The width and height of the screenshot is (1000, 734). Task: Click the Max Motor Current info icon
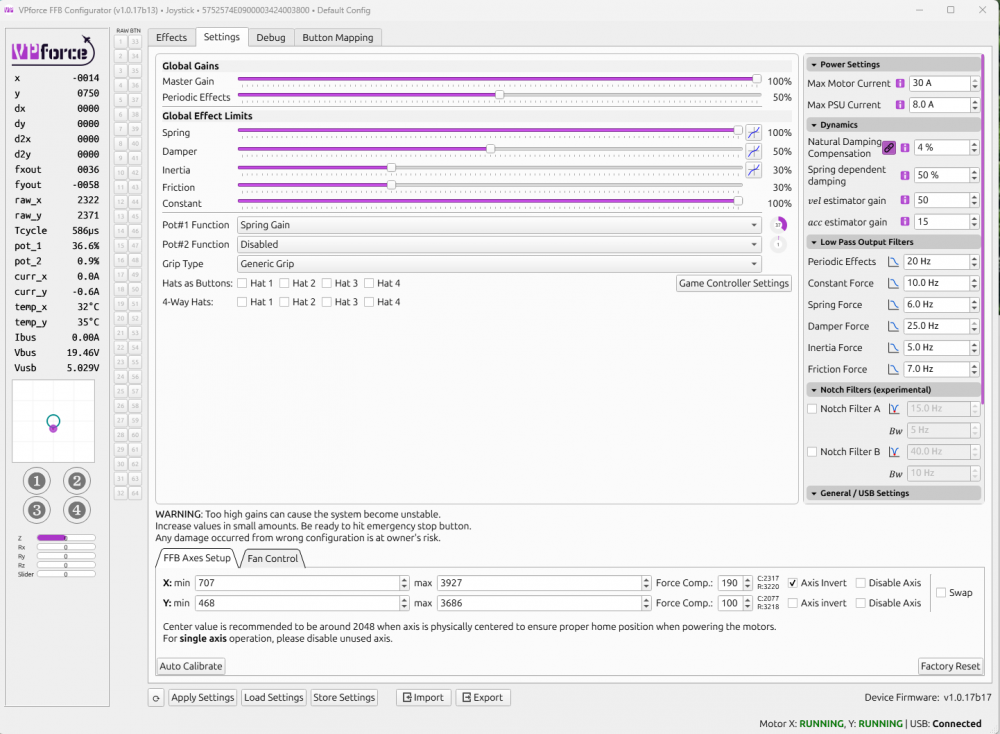pyautogui.click(x=900, y=84)
